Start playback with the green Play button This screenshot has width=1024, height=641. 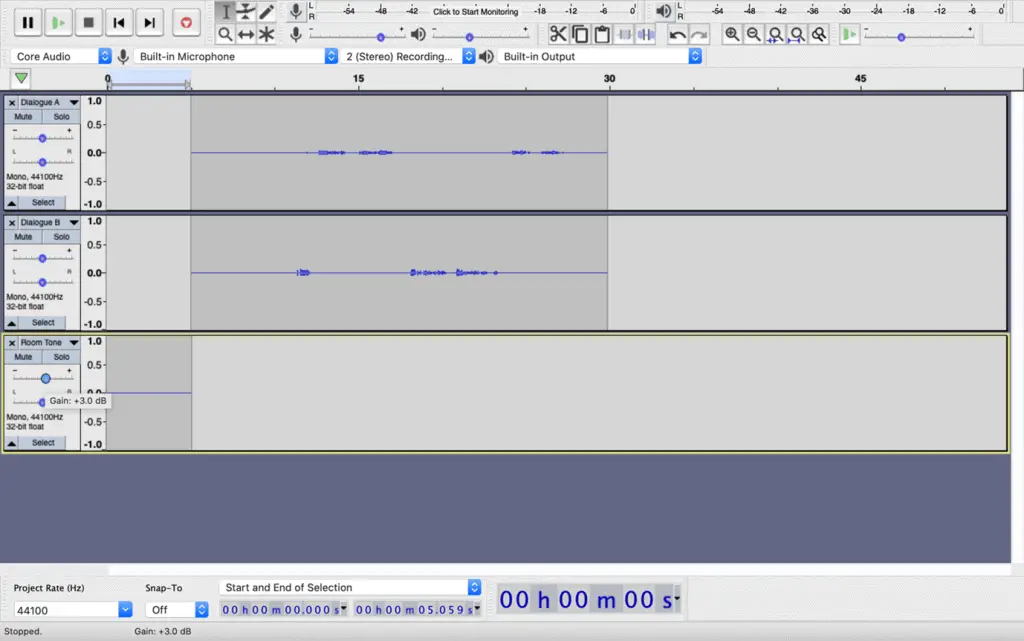point(58,23)
